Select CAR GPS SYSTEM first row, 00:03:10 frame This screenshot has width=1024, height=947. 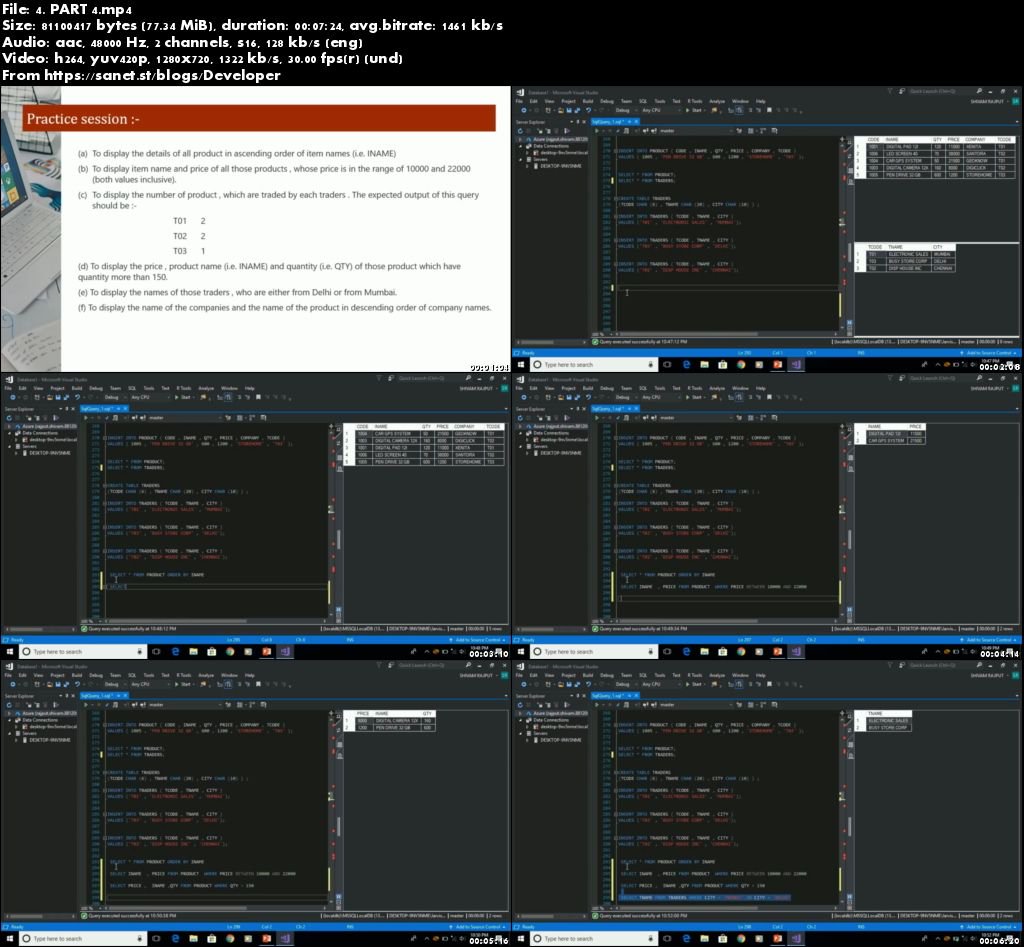pos(424,434)
